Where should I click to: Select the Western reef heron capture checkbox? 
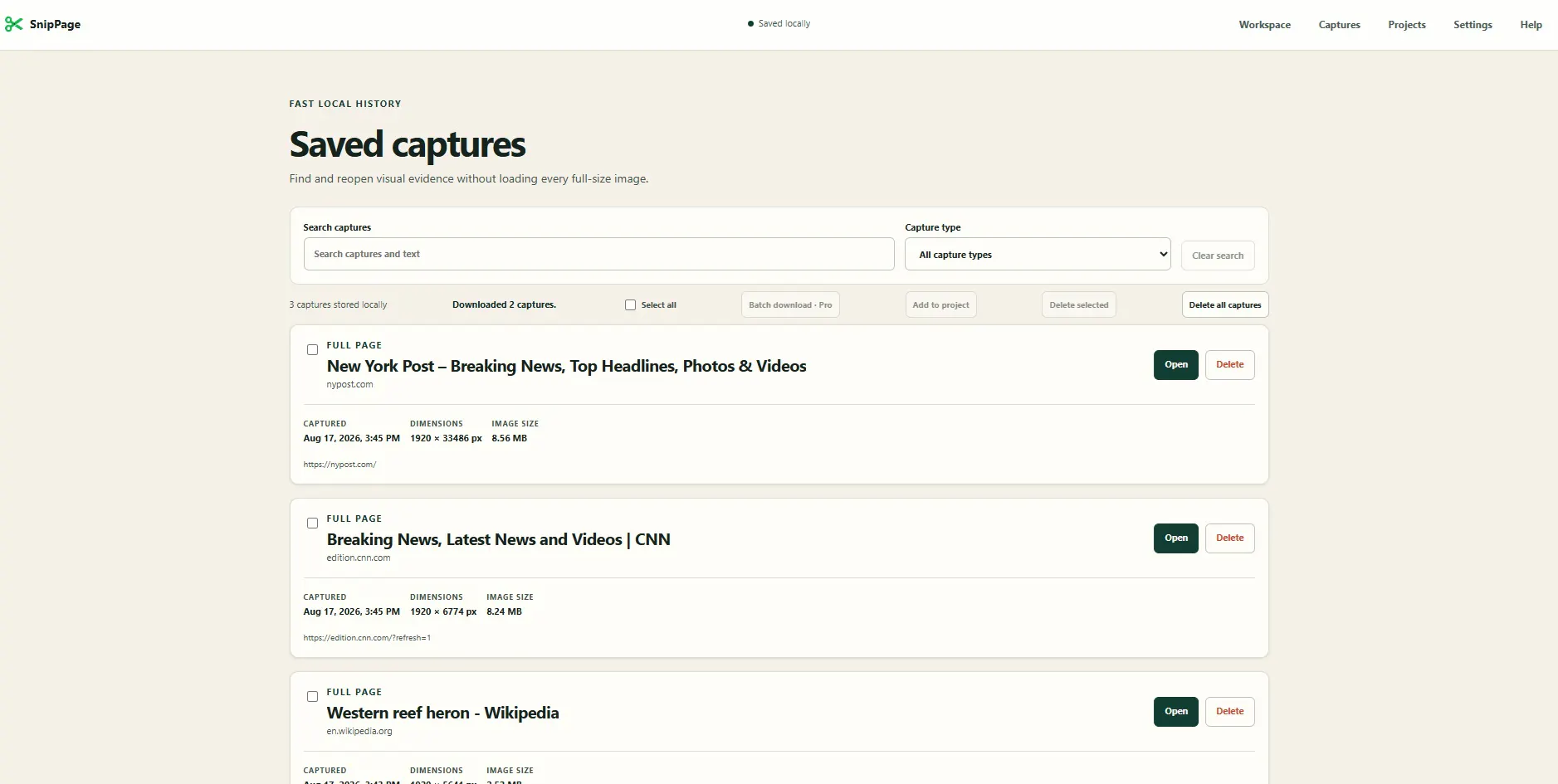[312, 697]
